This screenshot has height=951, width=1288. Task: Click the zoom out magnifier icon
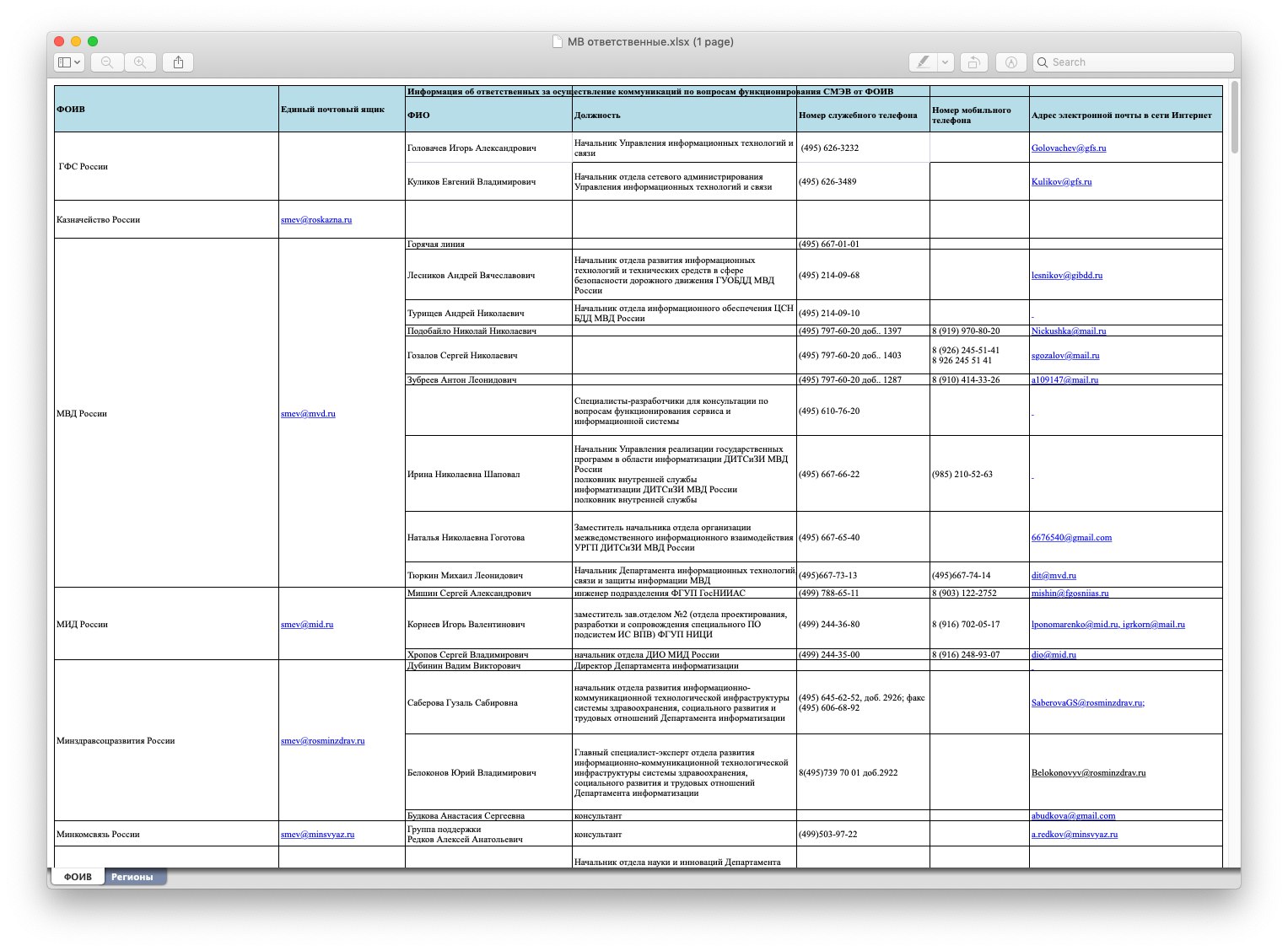point(107,62)
